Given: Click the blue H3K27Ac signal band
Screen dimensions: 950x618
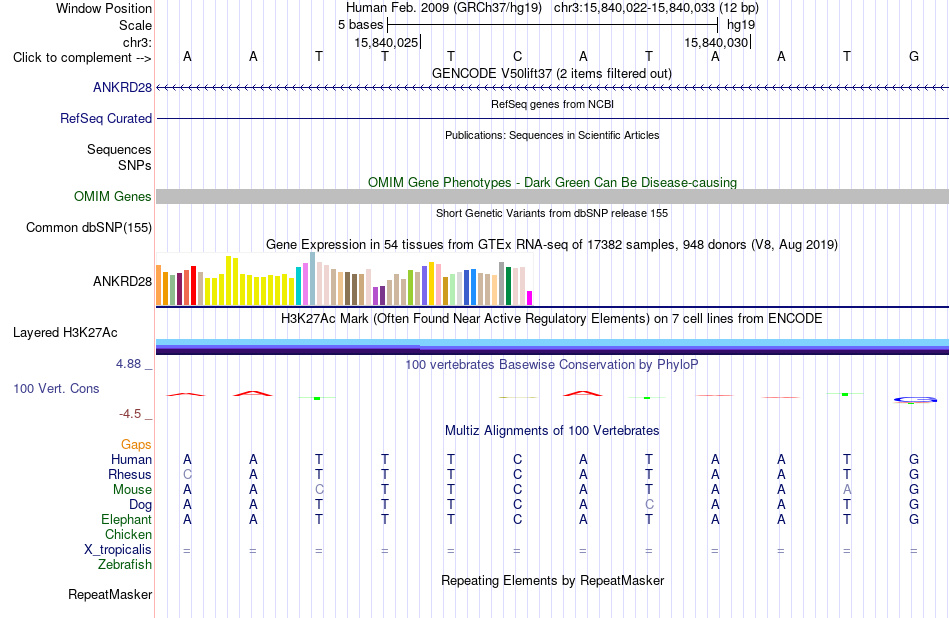Looking at the screenshot, I should pos(552,346).
